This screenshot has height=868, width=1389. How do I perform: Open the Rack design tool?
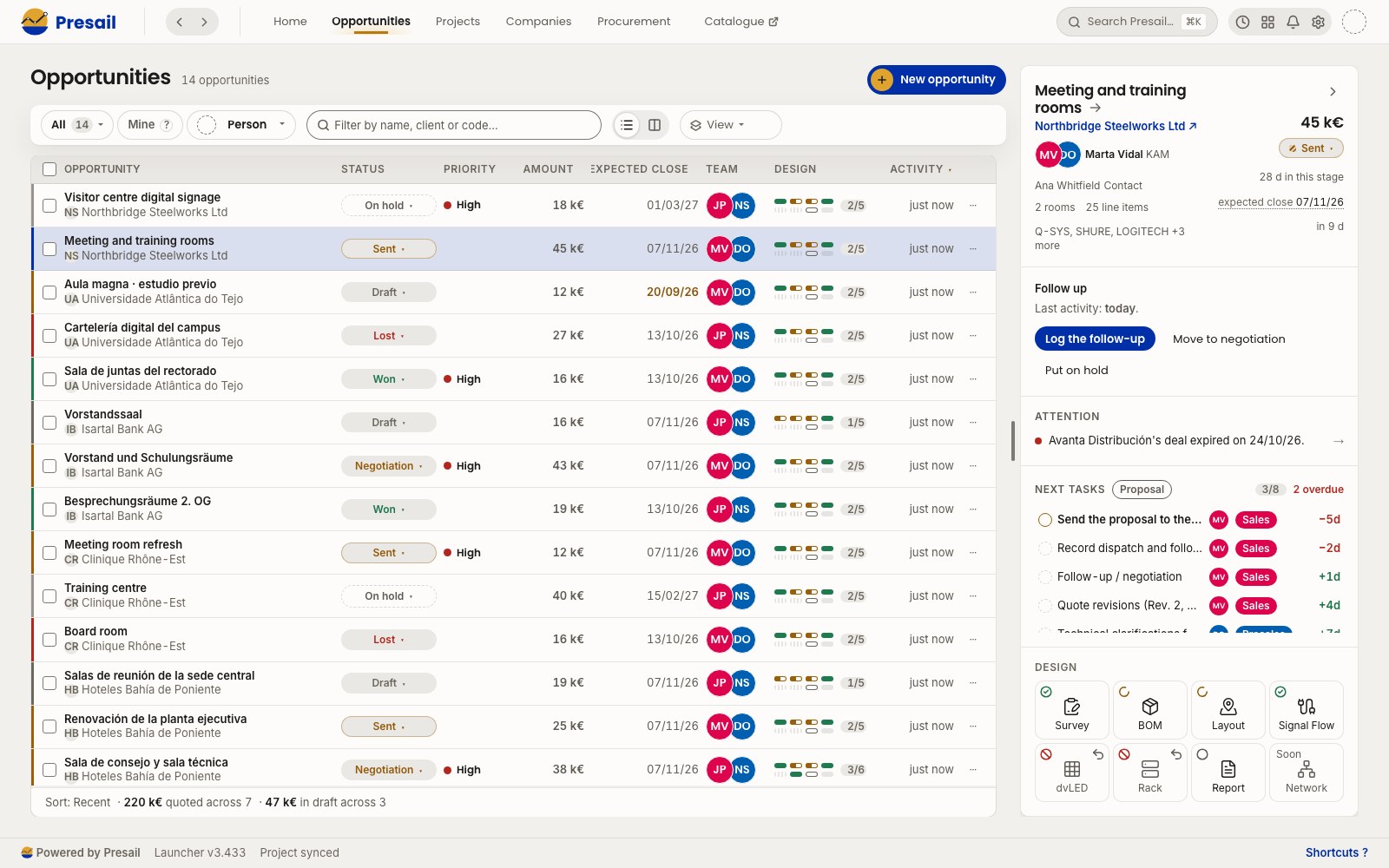1150,773
